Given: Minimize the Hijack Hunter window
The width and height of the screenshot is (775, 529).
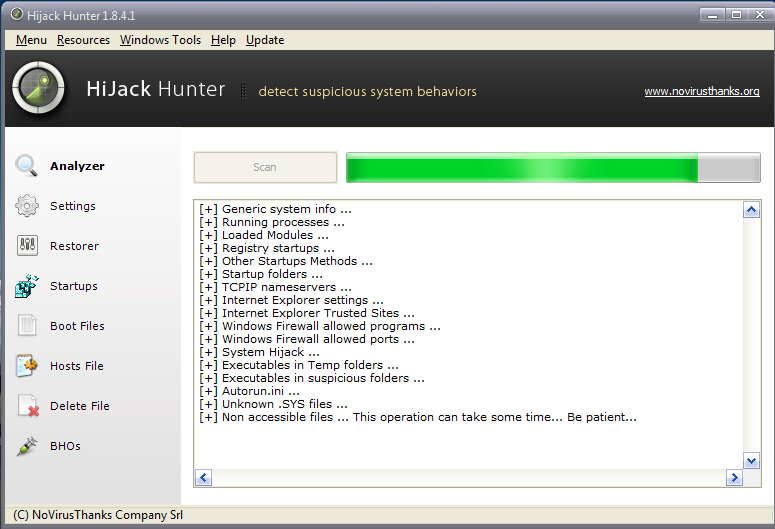Looking at the screenshot, I should point(712,15).
